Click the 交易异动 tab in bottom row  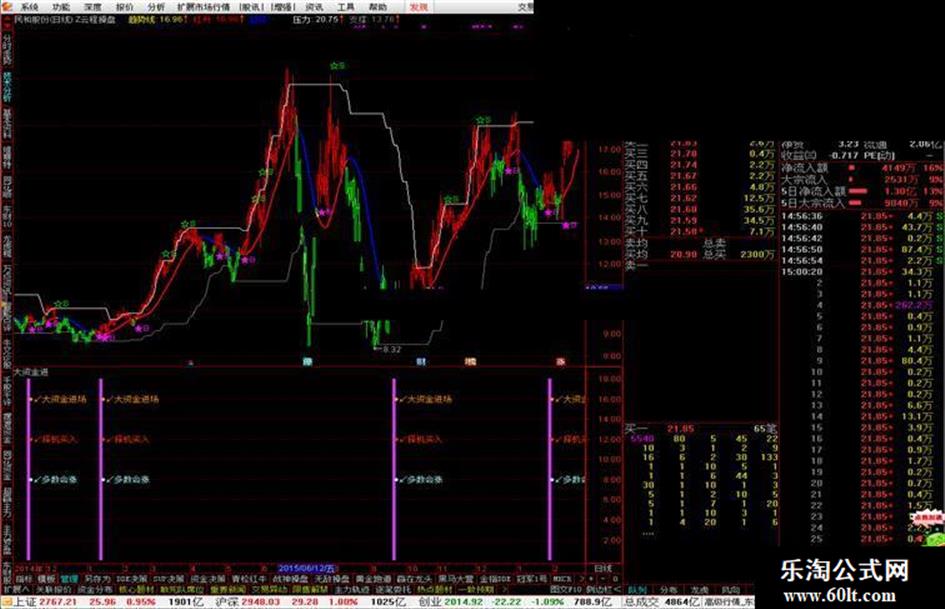268,589
